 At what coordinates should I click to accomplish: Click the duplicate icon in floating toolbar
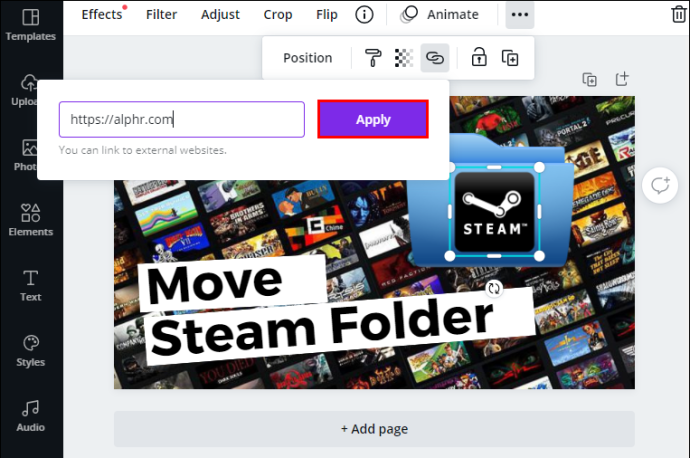pos(510,58)
